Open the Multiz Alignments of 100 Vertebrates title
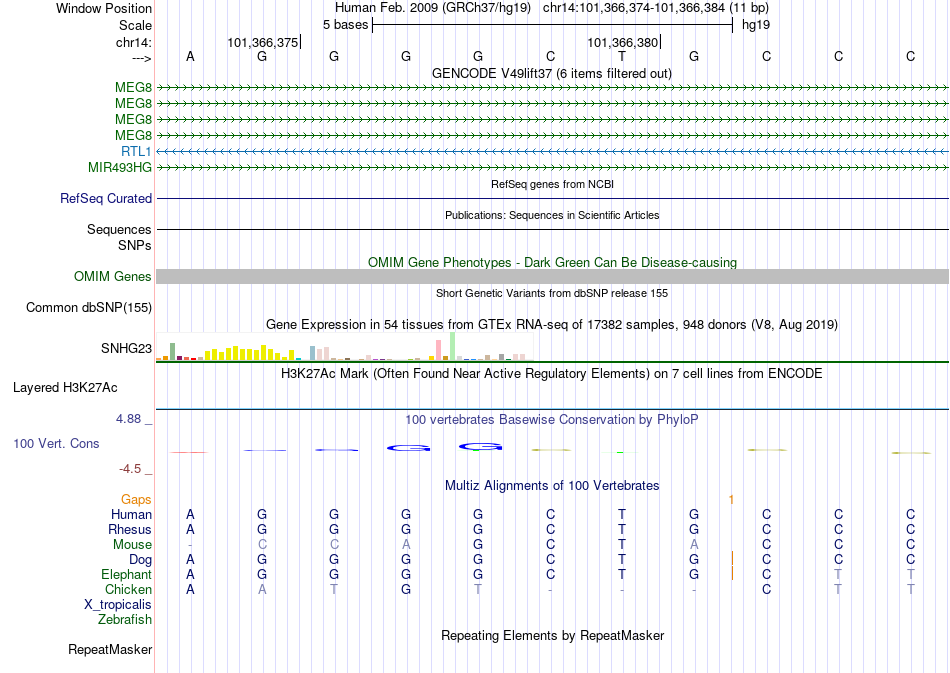Viewport: 950px width, 673px height. pos(552,485)
